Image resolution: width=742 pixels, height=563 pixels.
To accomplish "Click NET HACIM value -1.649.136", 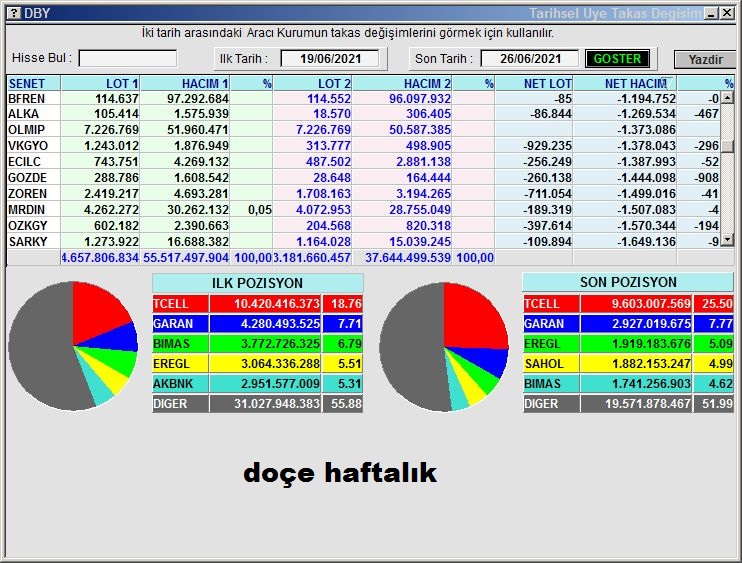I will click(646, 242).
